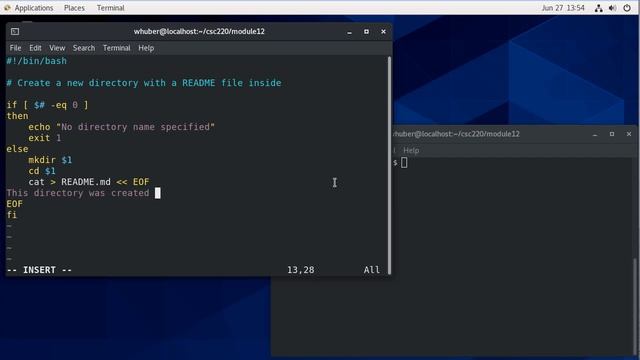Click the power icon in system tray

pos(627,8)
